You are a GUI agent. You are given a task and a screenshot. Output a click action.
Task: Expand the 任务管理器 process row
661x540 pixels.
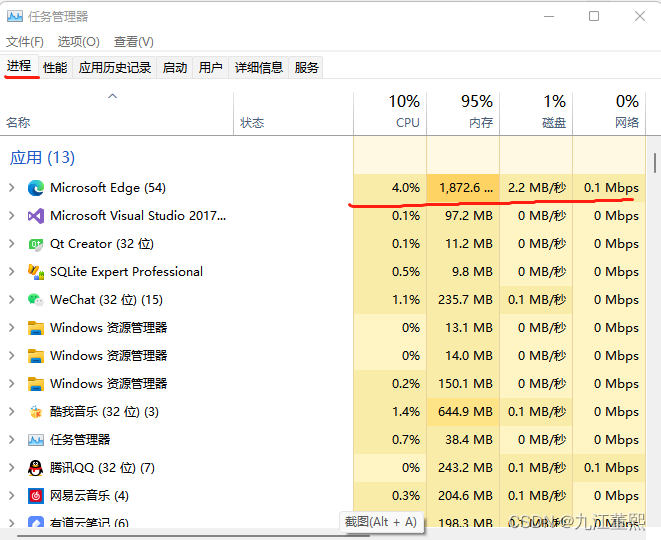point(12,440)
